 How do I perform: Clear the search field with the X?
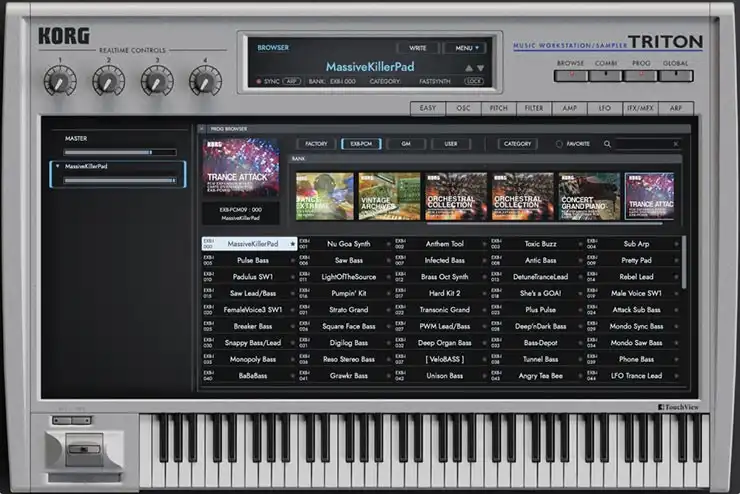click(676, 144)
